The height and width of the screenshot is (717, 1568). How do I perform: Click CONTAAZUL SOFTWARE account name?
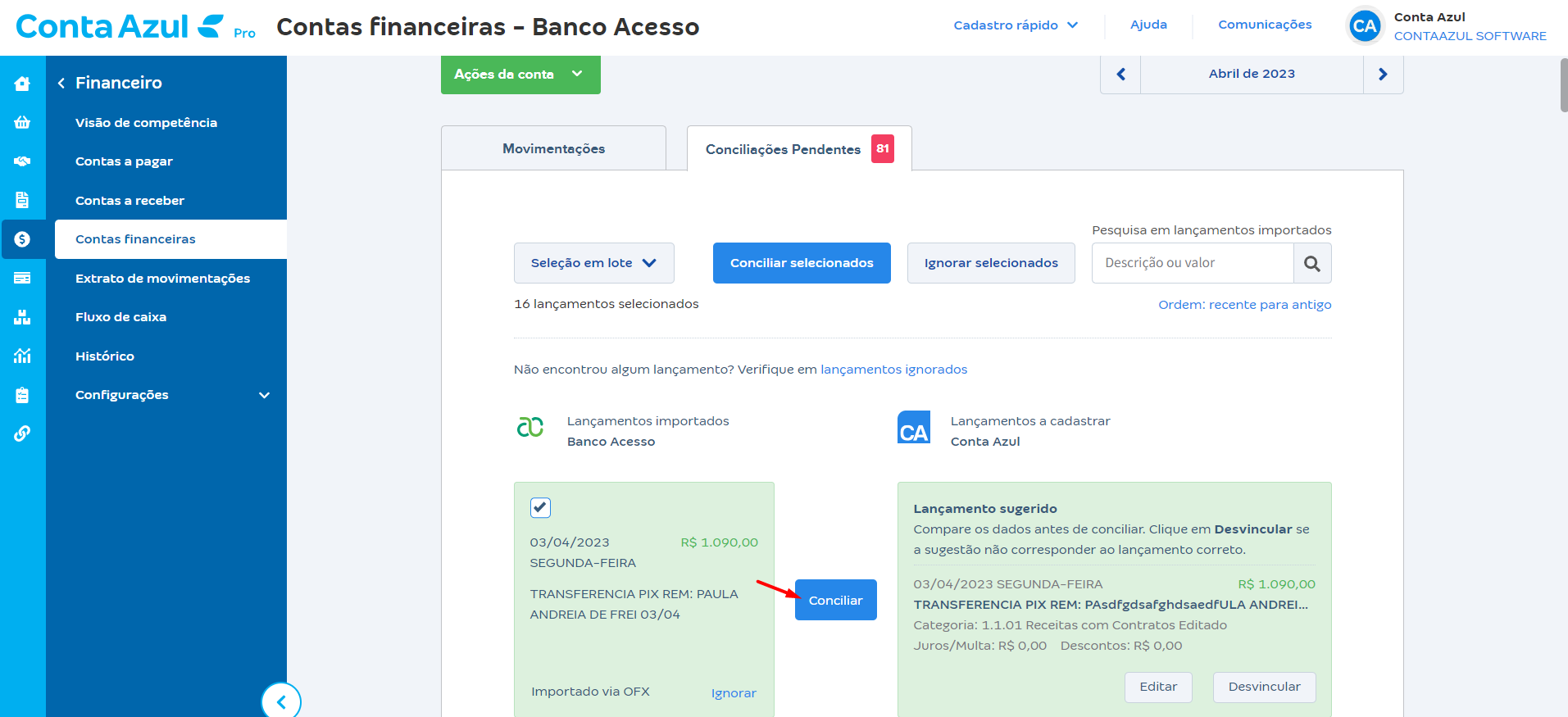pos(1470,36)
